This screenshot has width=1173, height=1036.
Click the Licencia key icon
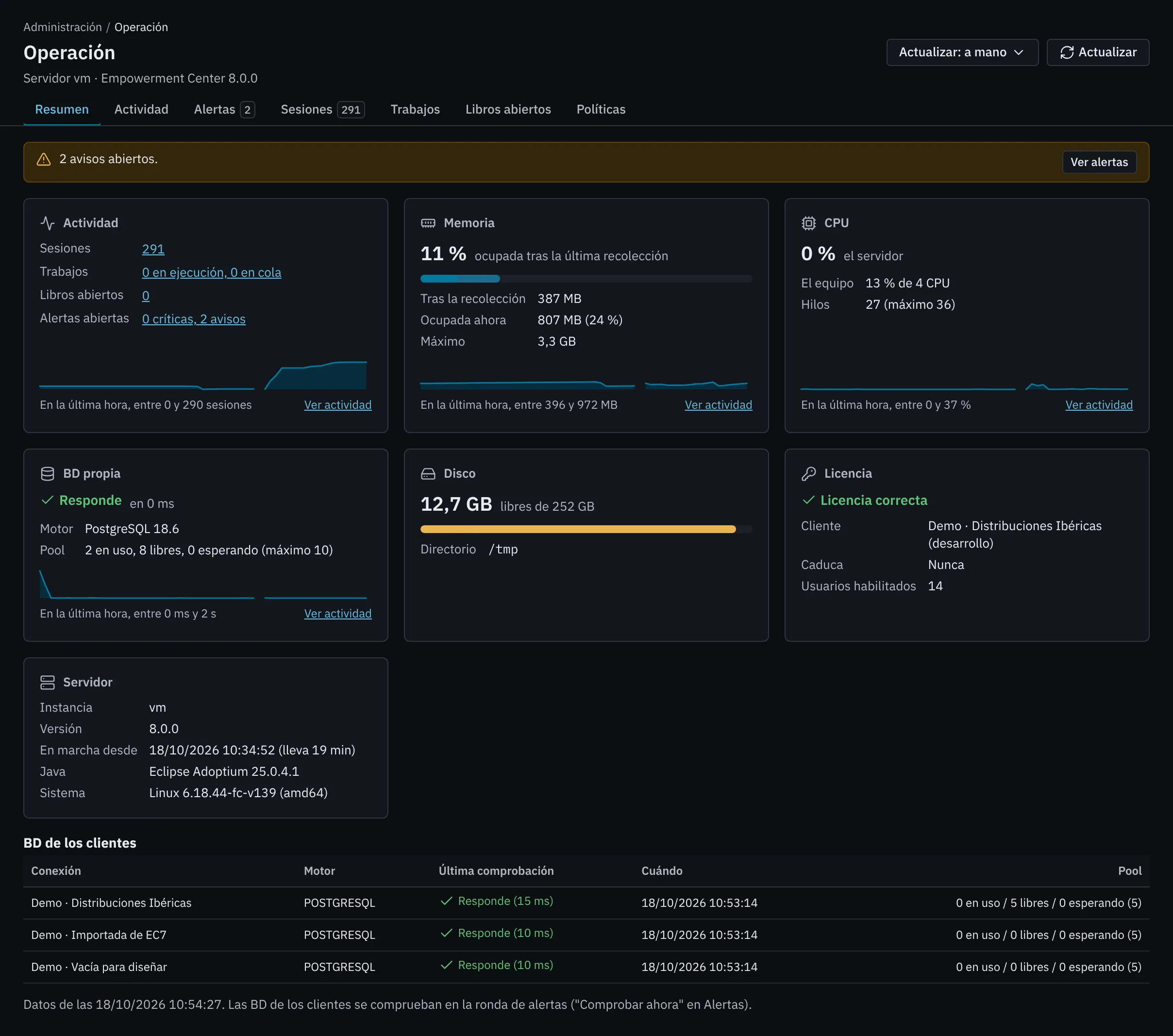[808, 473]
